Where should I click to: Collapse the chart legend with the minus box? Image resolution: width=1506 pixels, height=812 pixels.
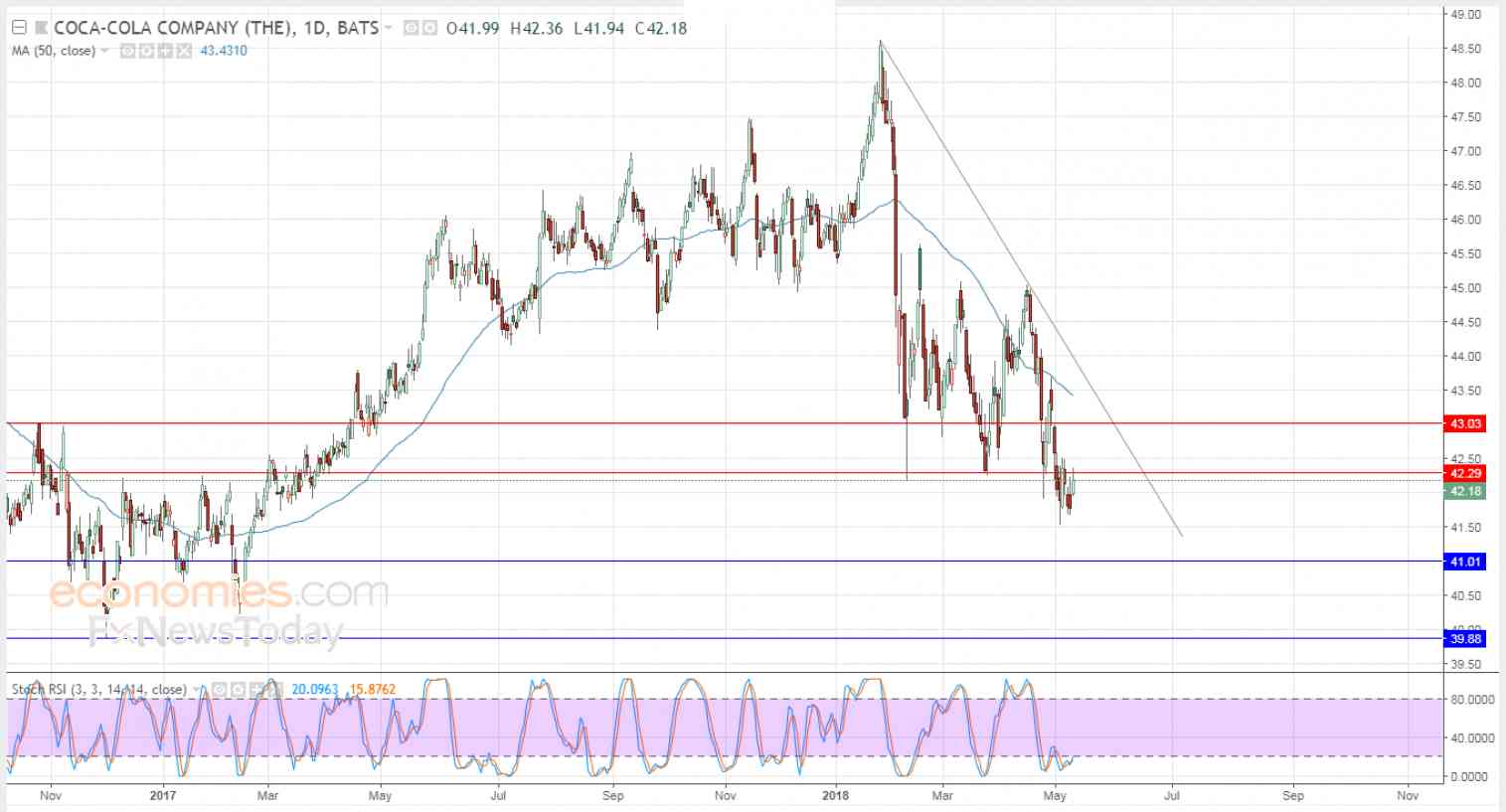18,28
